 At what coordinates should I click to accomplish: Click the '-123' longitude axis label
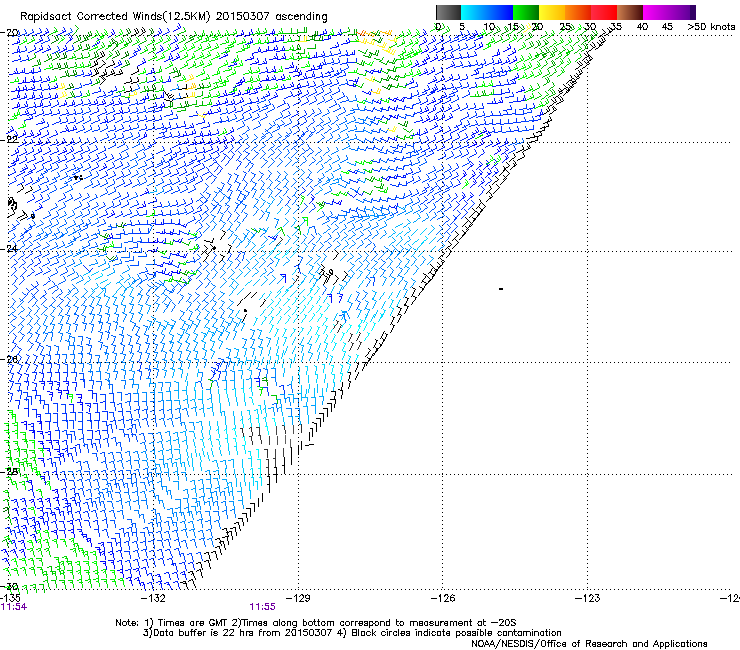[x=588, y=599]
